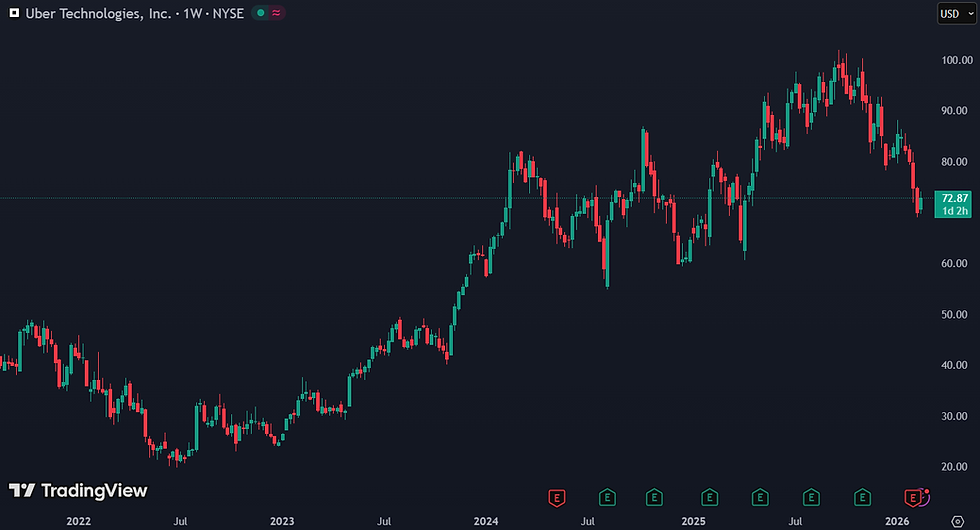The width and height of the screenshot is (980, 530).
Task: Click the 60.00 price axis label
Action: coord(954,264)
